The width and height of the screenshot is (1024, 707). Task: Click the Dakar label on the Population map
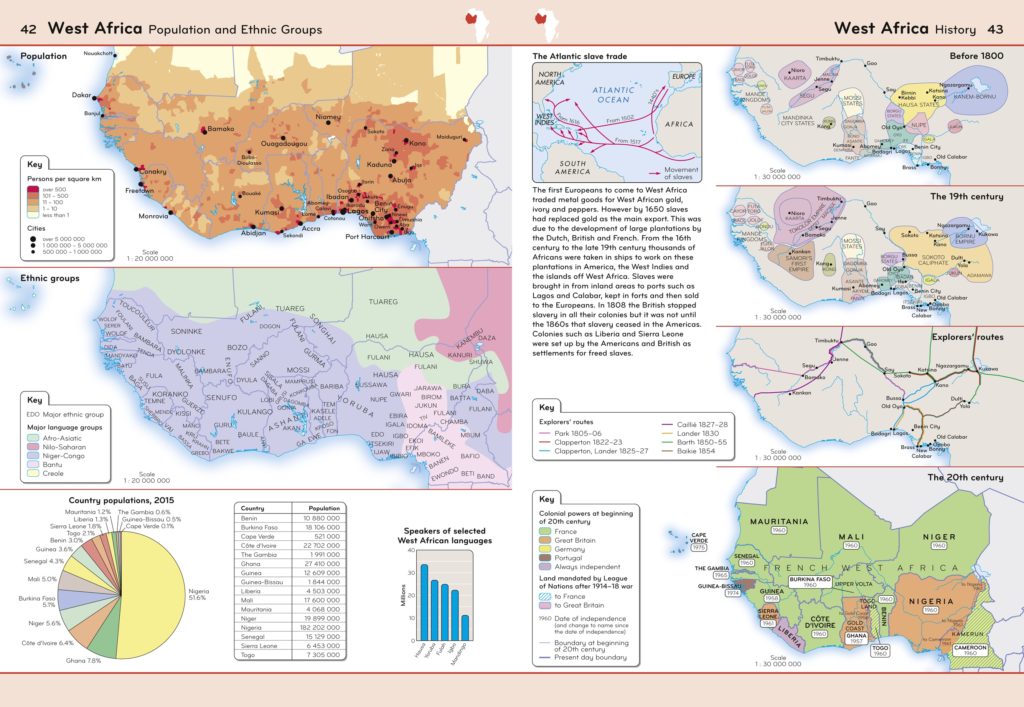tap(82, 95)
